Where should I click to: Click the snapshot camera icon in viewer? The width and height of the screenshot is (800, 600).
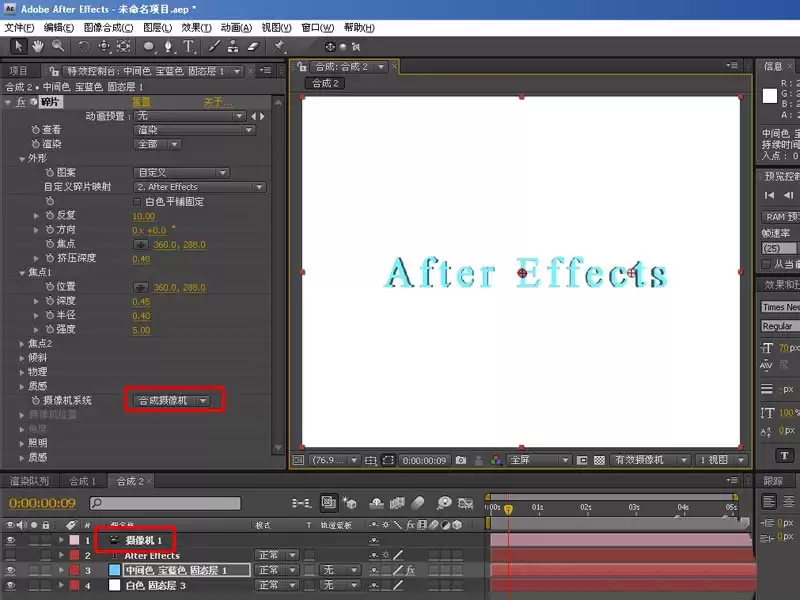coord(461,460)
